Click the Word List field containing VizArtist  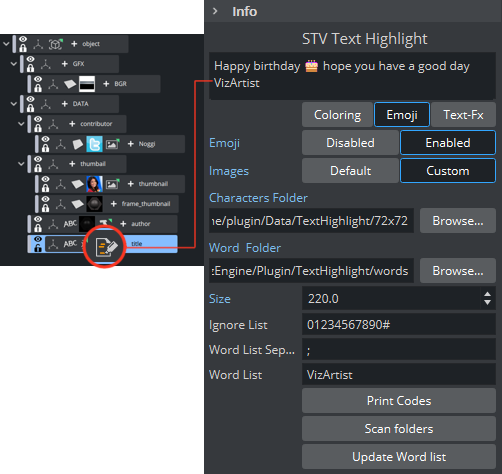[x=399, y=375]
